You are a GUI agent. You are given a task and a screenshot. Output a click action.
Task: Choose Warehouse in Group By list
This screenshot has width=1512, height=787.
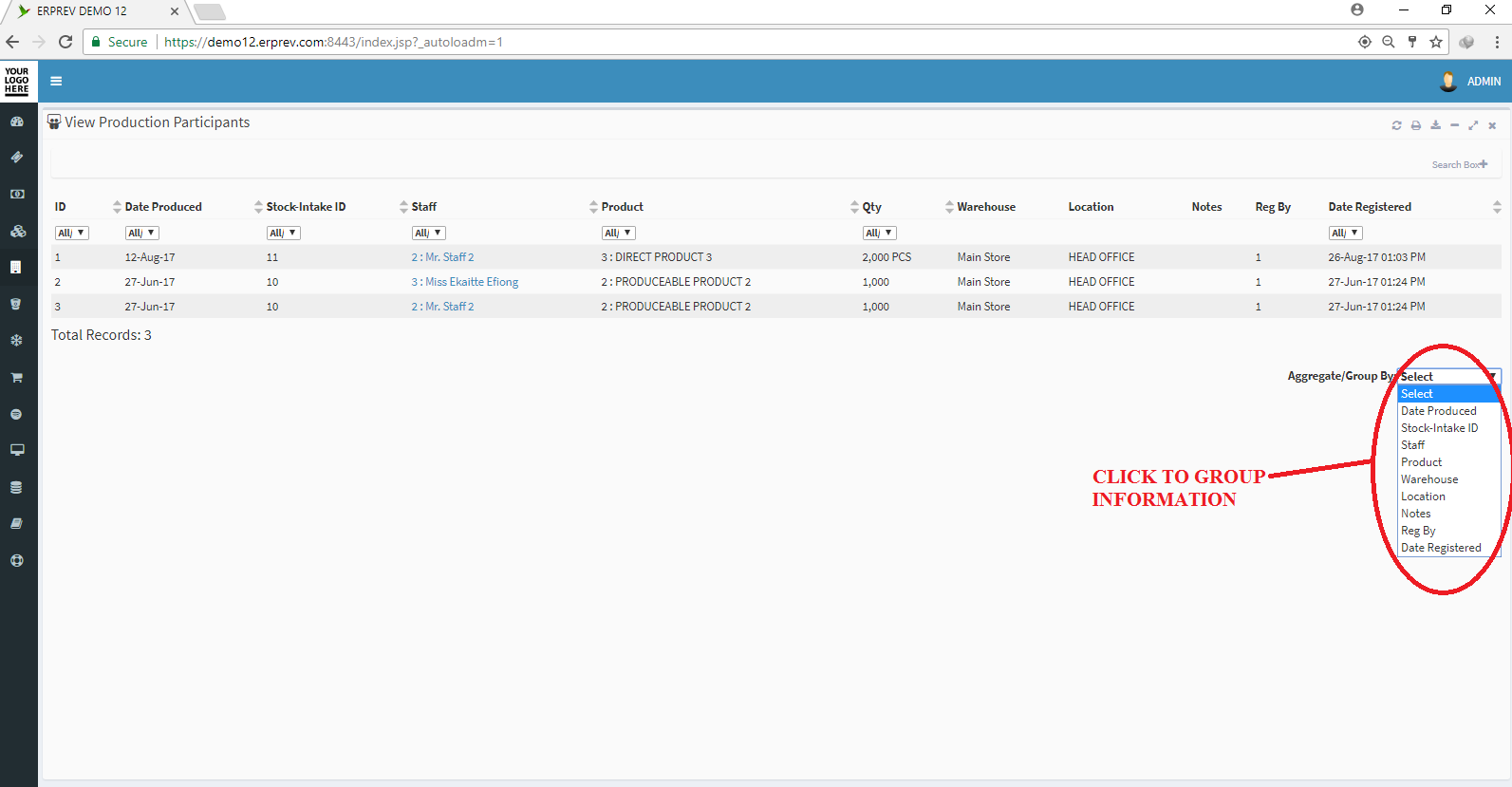[1448, 479]
